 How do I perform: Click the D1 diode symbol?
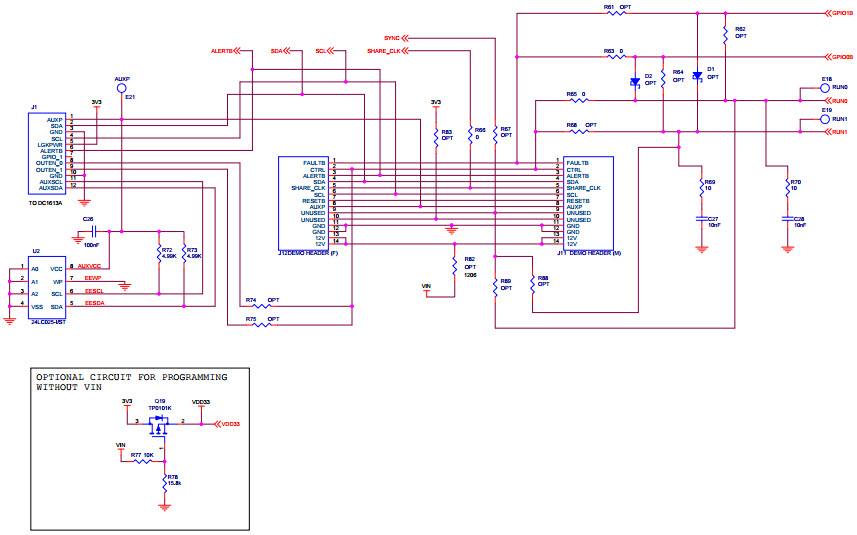coord(697,75)
